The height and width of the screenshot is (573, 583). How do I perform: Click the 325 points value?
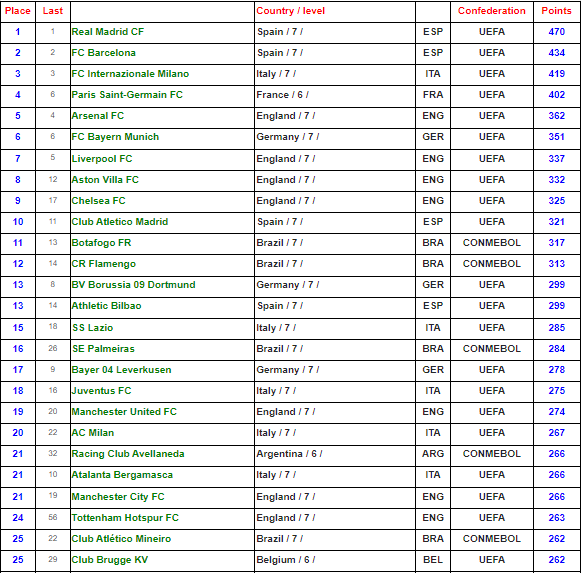coord(556,201)
